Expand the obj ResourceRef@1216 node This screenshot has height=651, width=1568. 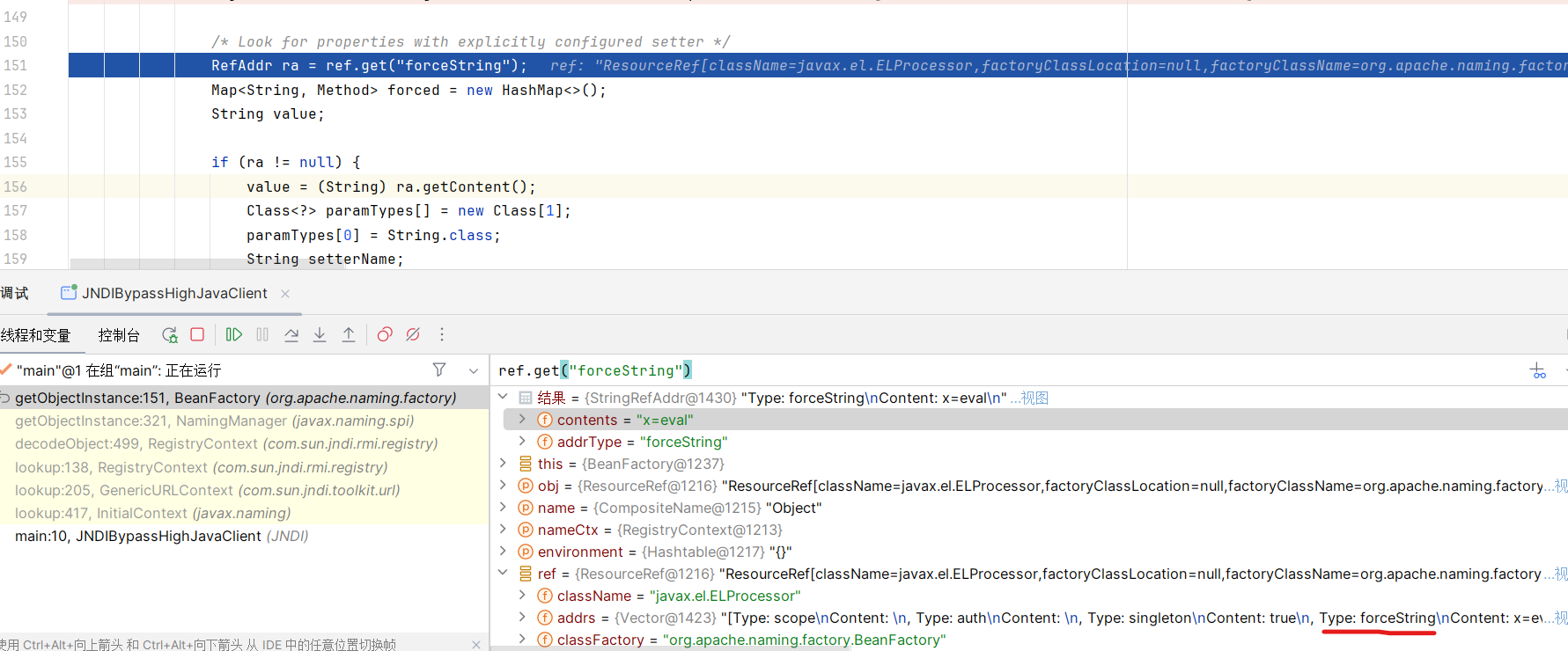click(503, 486)
